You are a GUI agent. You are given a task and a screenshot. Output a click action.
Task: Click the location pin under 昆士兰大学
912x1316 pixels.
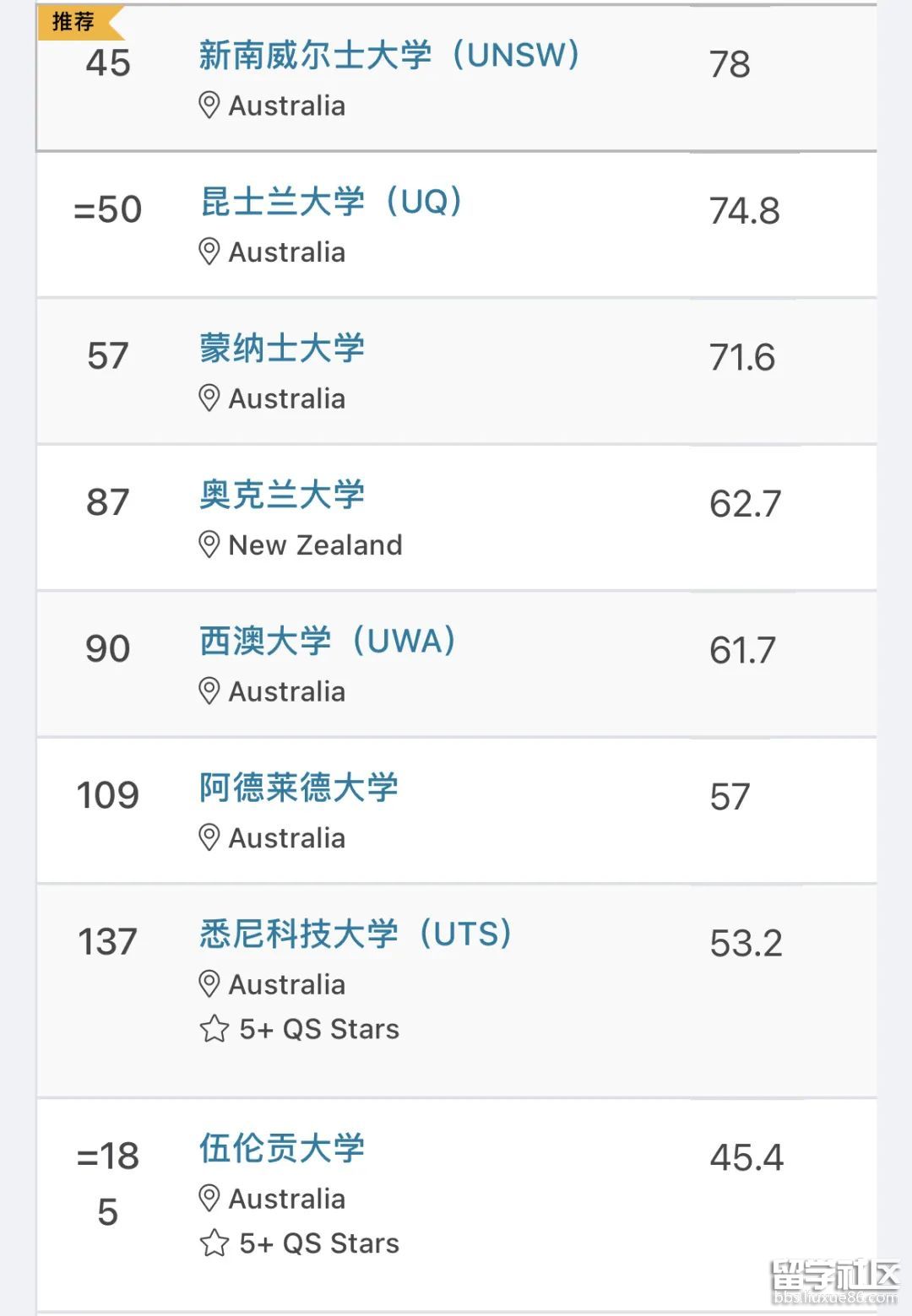click(x=209, y=252)
